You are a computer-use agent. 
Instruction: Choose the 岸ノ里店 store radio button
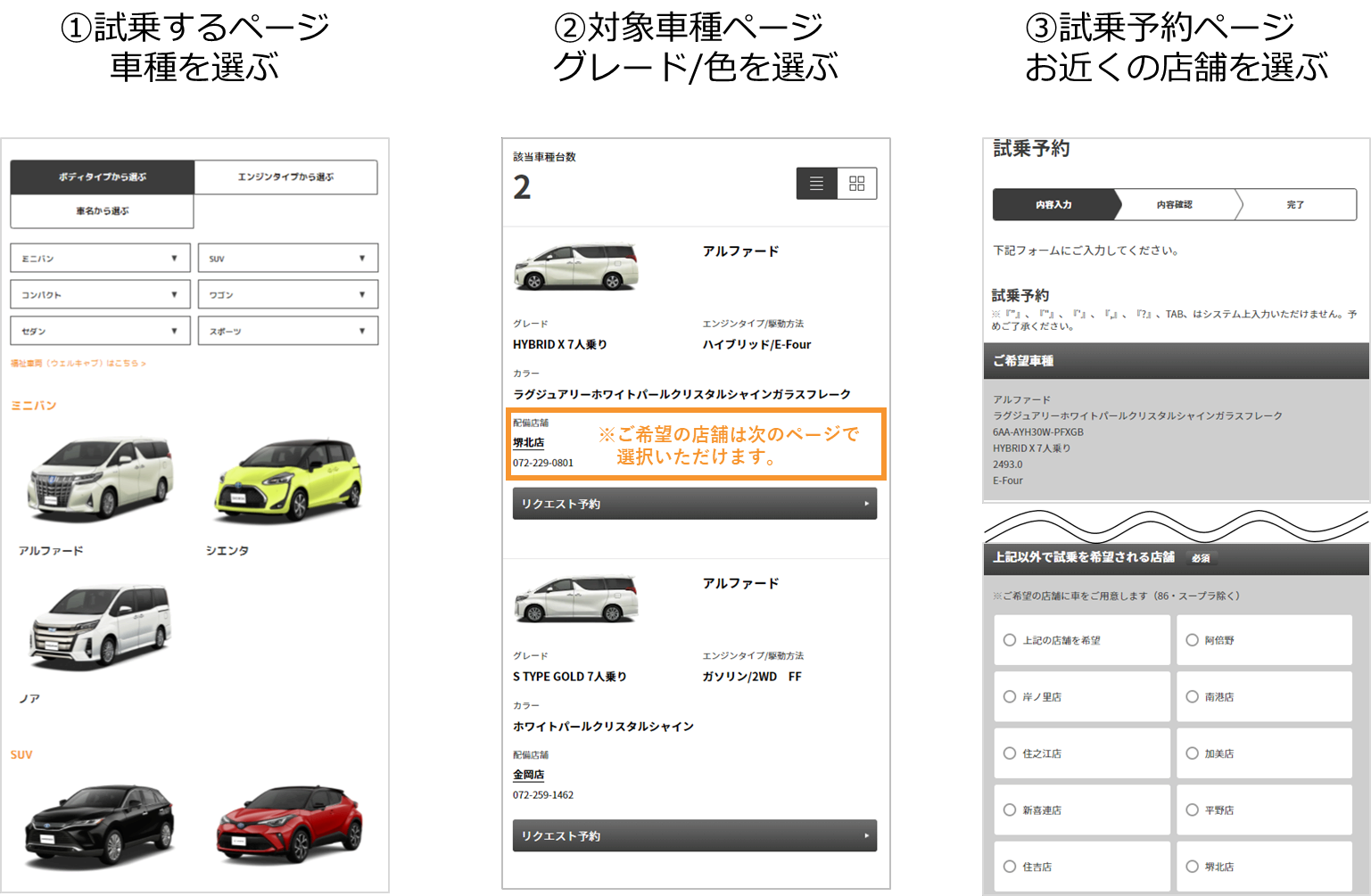[1010, 697]
